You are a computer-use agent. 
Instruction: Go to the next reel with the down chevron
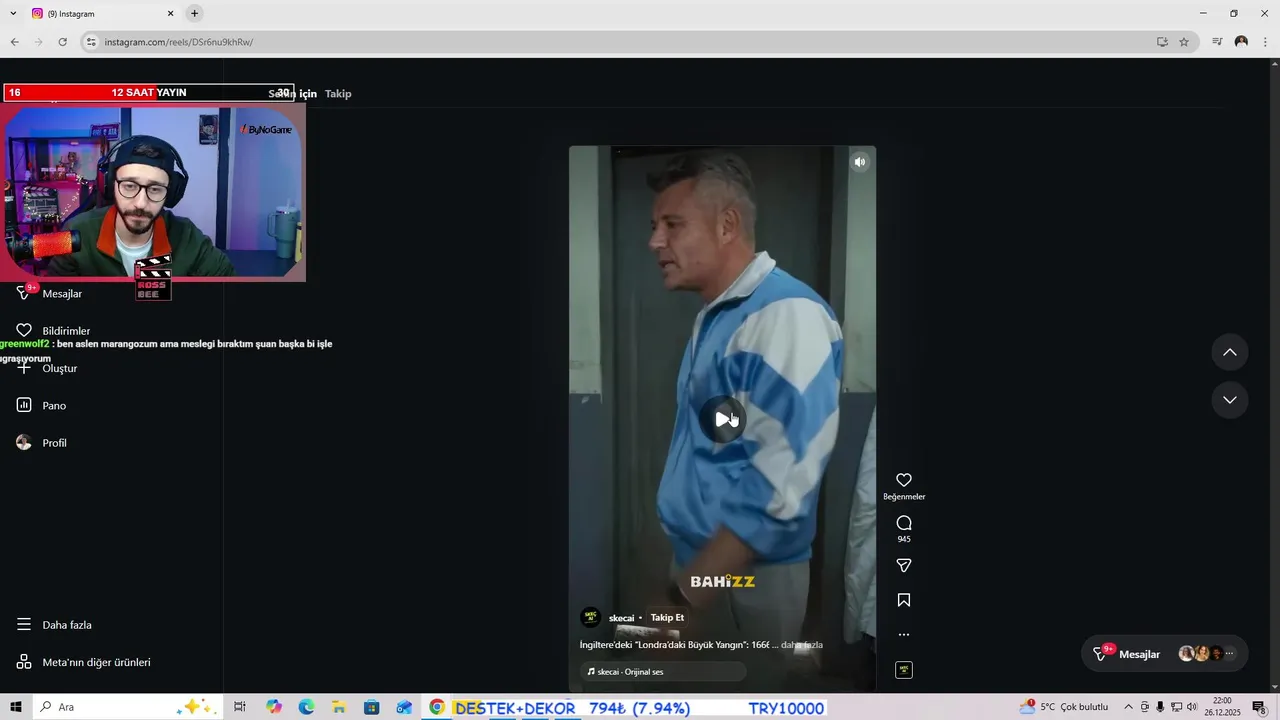(1230, 400)
